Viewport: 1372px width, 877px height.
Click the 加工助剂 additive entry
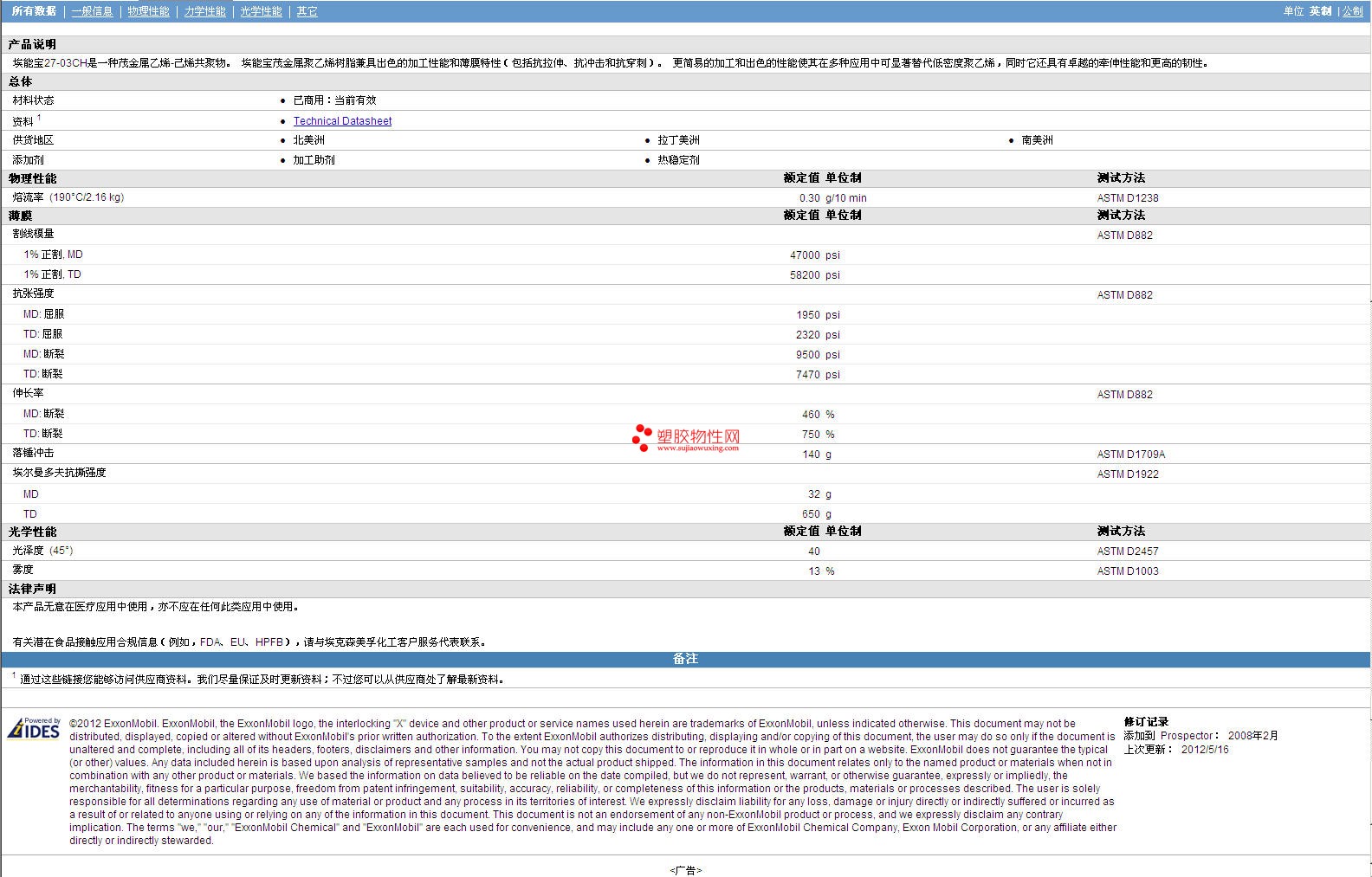(314, 160)
